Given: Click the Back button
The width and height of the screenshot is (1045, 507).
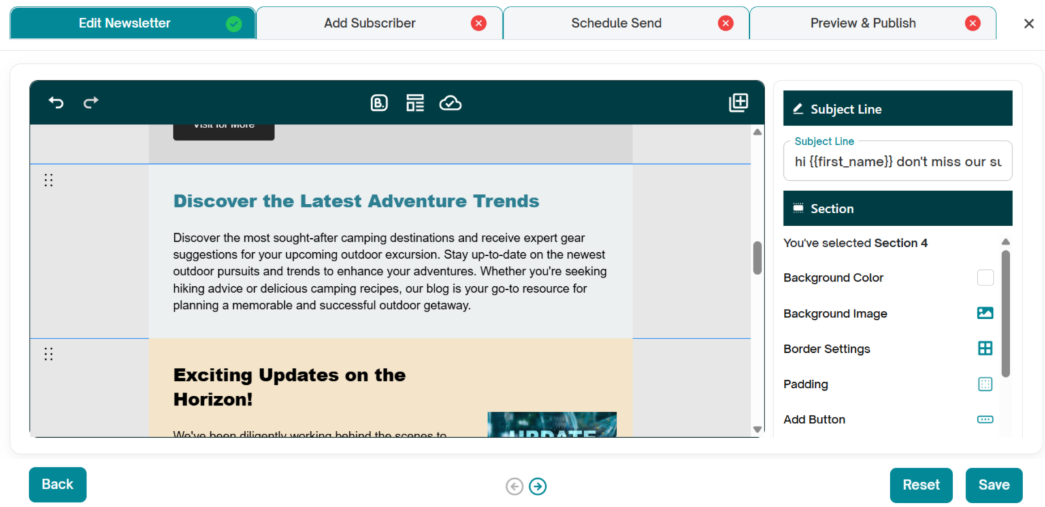Looking at the screenshot, I should (57, 484).
